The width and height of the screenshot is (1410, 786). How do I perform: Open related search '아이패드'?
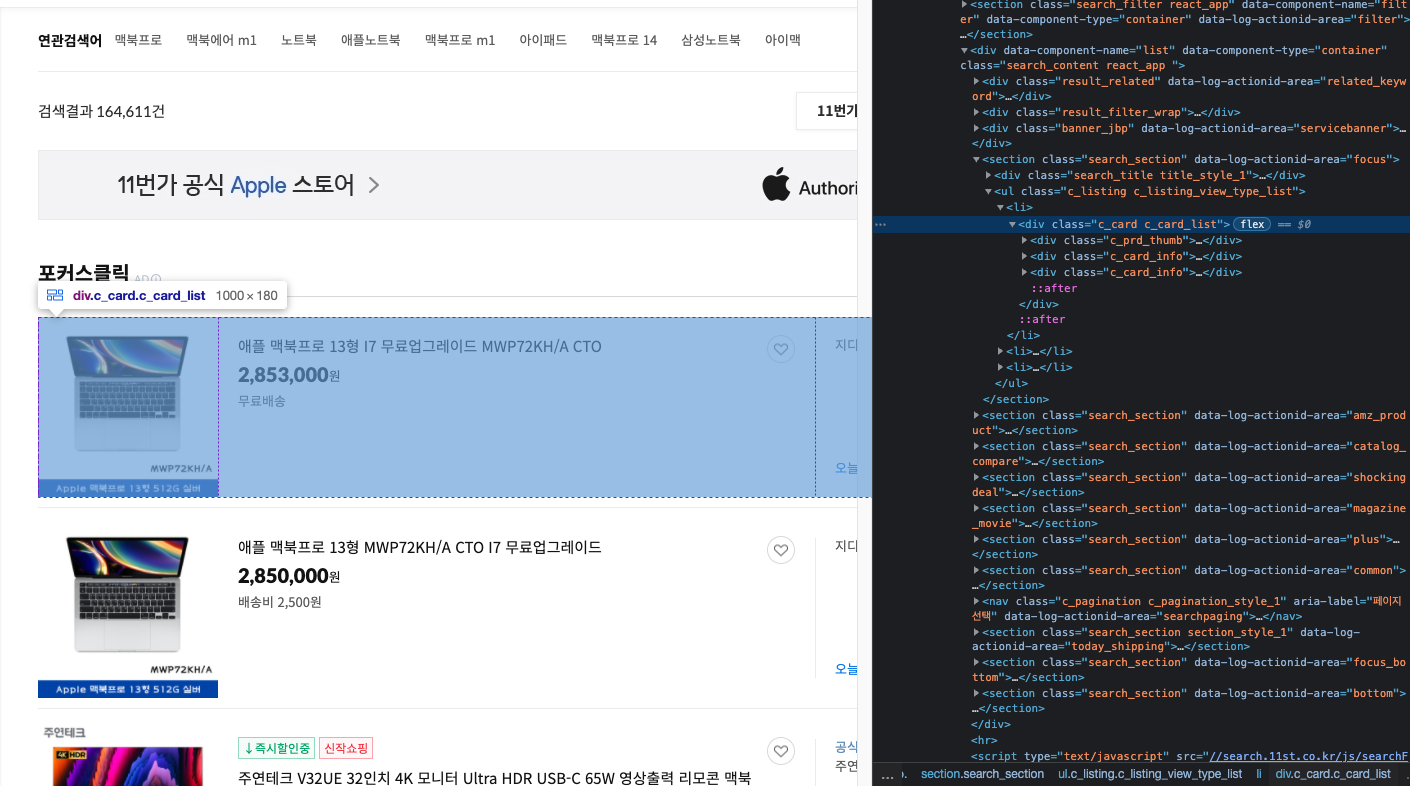click(543, 40)
